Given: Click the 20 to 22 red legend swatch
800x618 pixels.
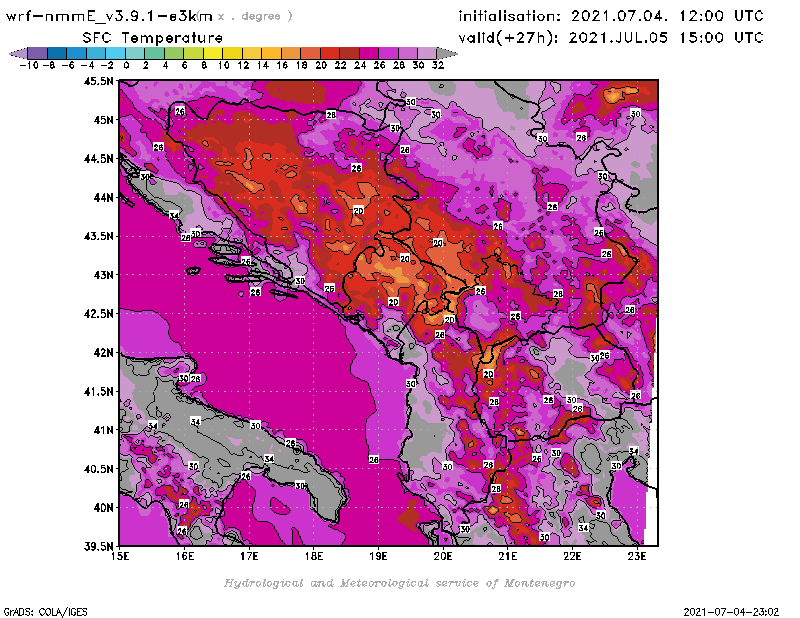Looking at the screenshot, I should click(330, 53).
